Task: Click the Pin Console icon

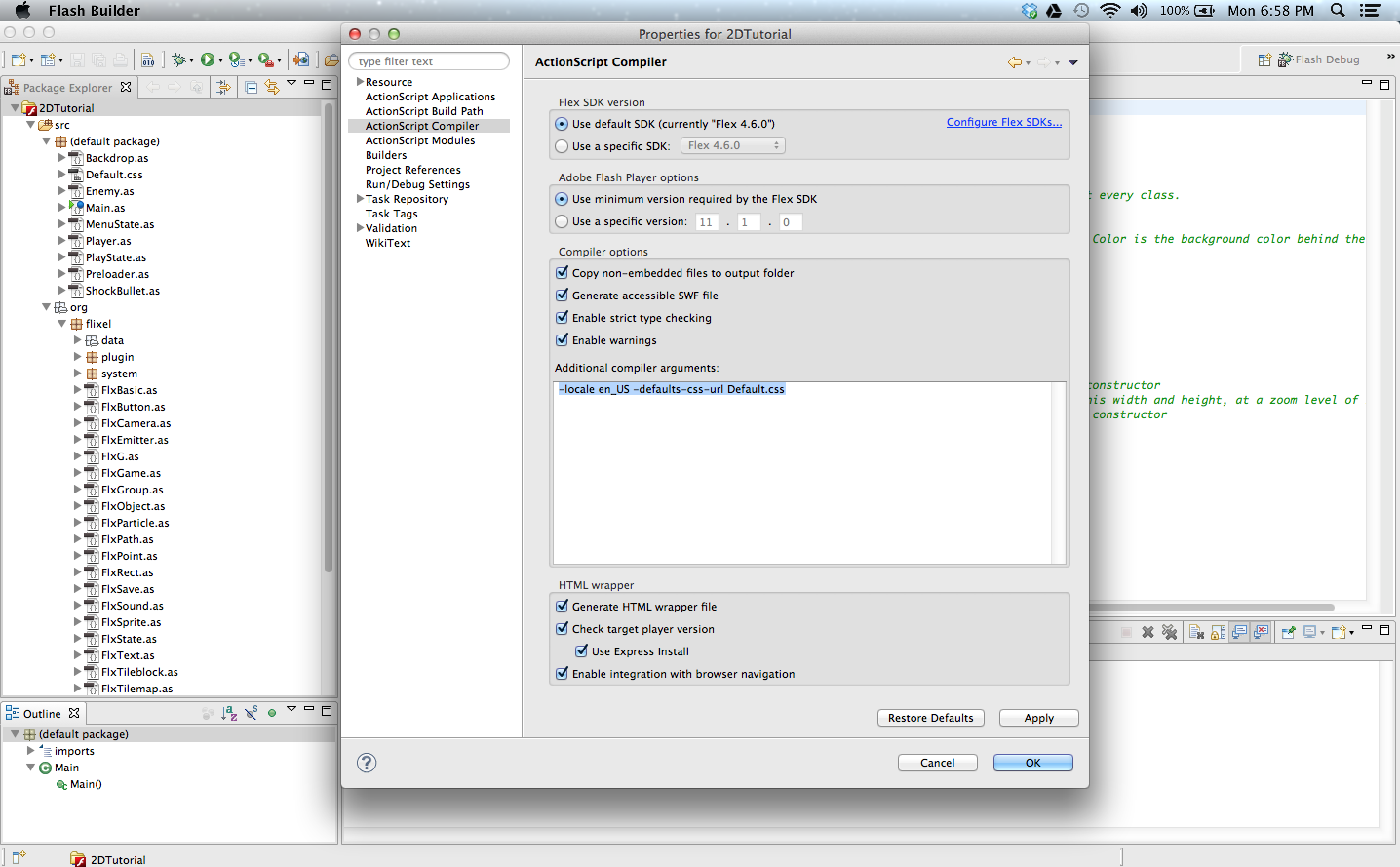Action: pyautogui.click(x=1288, y=632)
